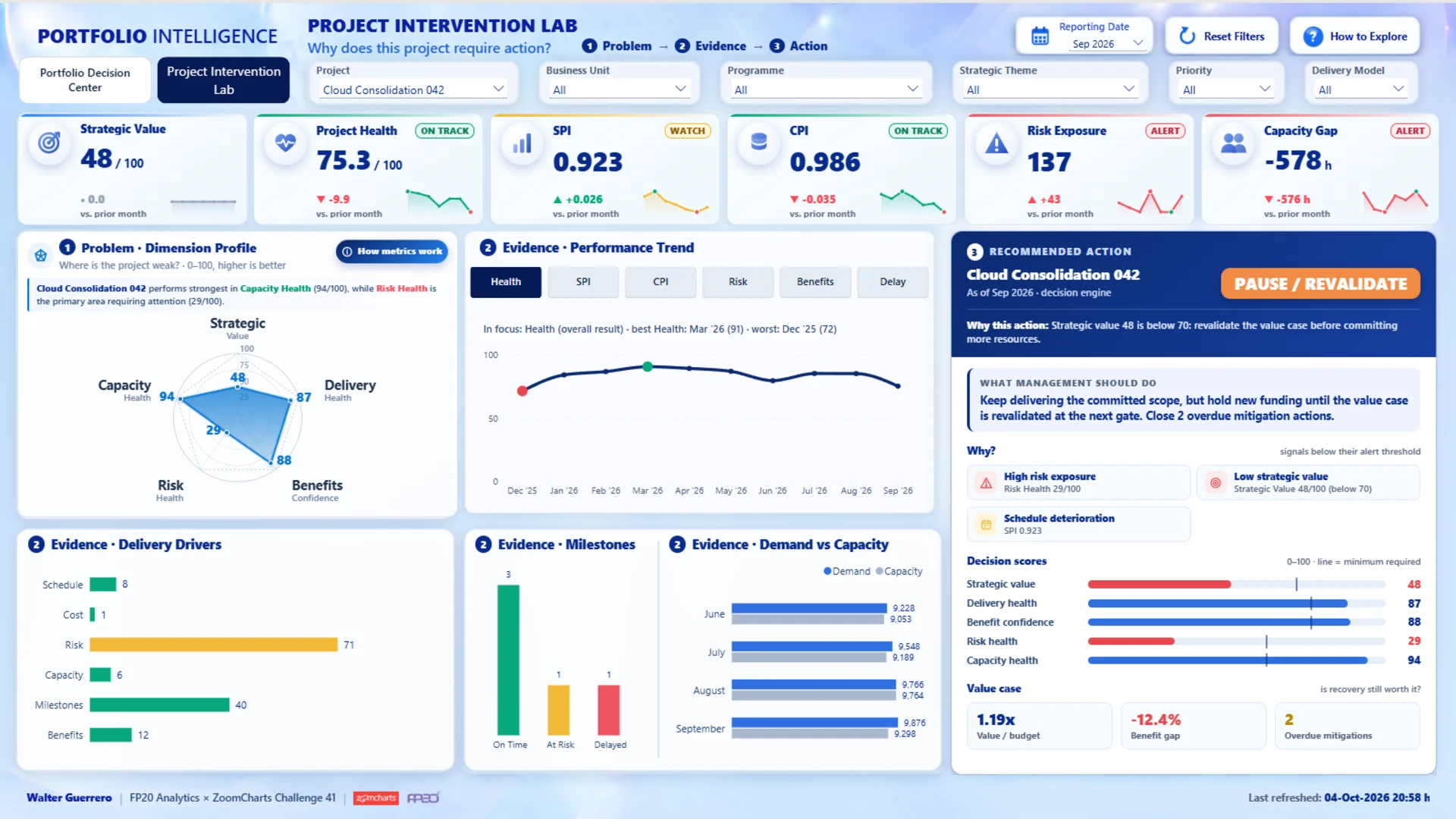Screen dimensions: 1456x819
Task: Click the Reset Filters button
Action: [1222, 36]
